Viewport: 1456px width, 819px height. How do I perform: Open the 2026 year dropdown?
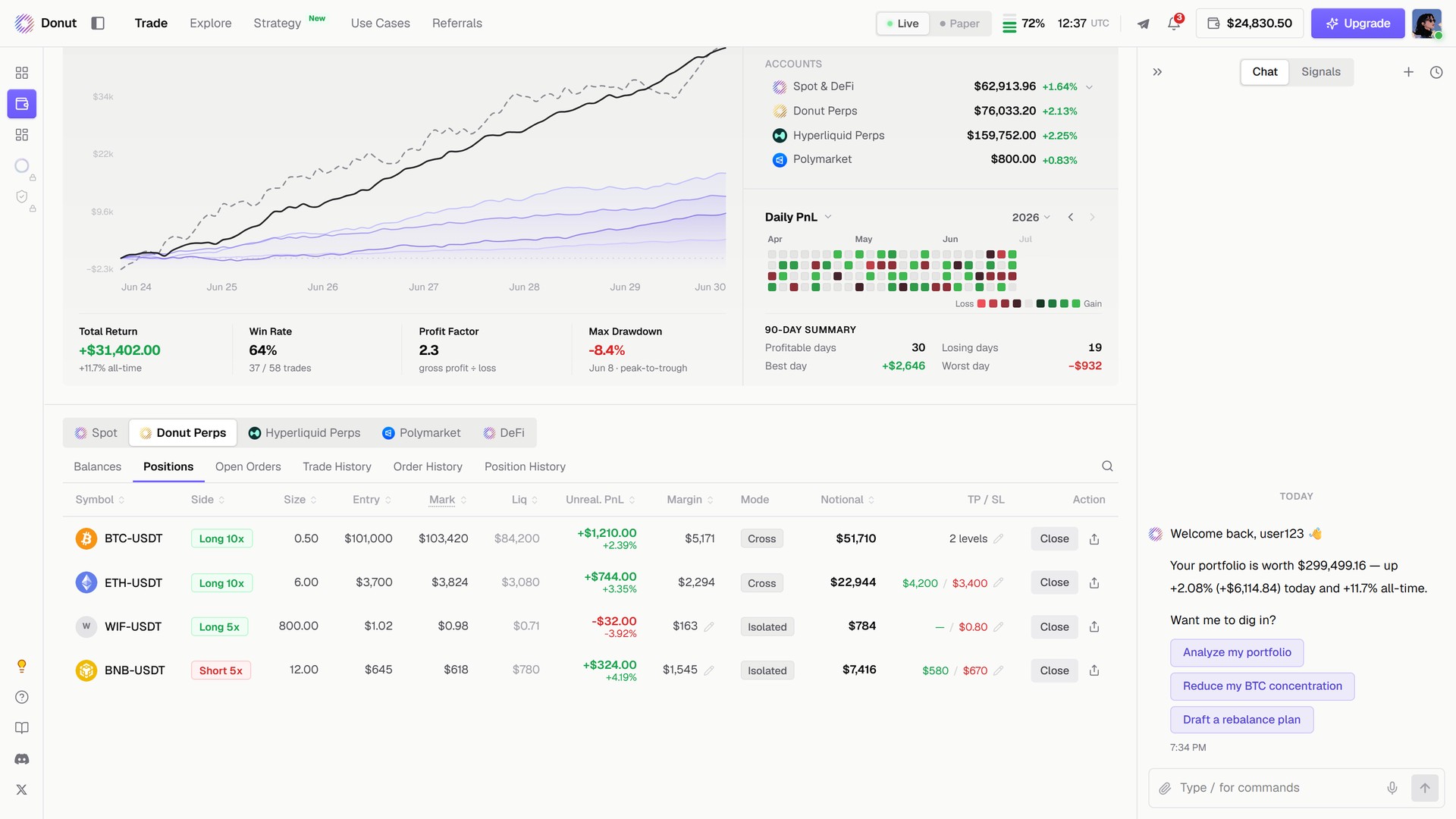click(x=1031, y=218)
